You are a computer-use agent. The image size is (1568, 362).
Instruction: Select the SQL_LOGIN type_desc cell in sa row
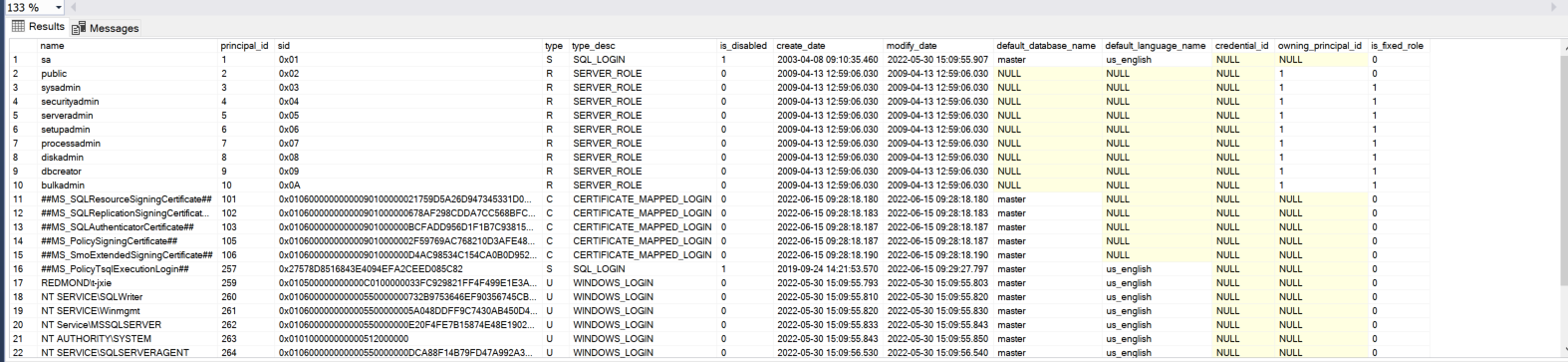(644, 60)
